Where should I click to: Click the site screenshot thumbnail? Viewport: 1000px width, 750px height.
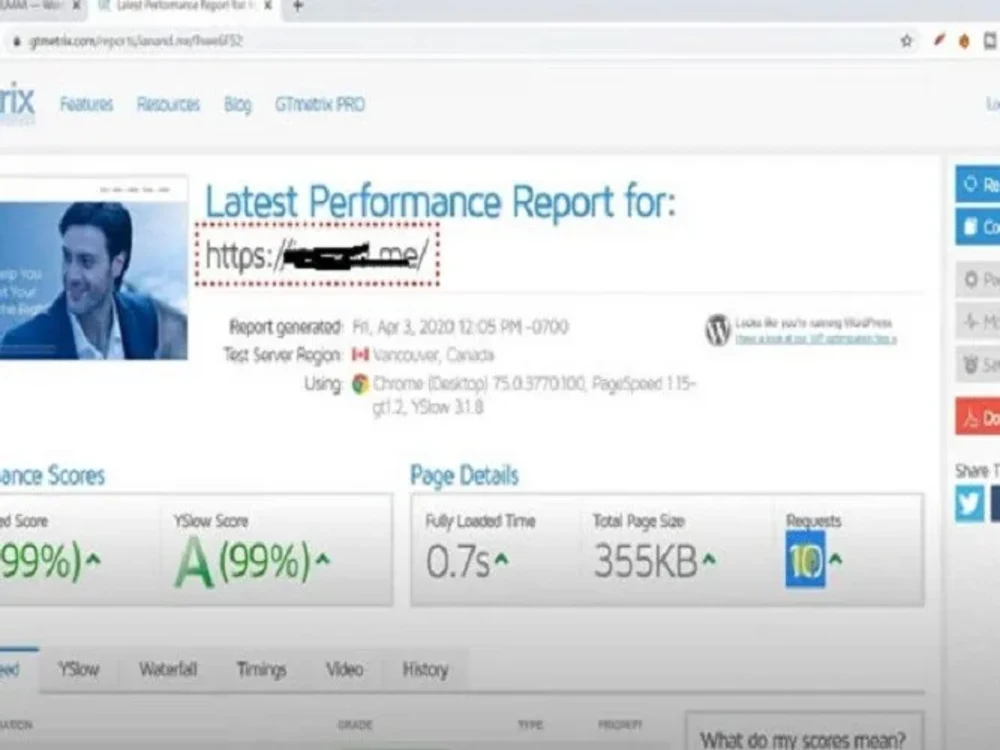94,268
